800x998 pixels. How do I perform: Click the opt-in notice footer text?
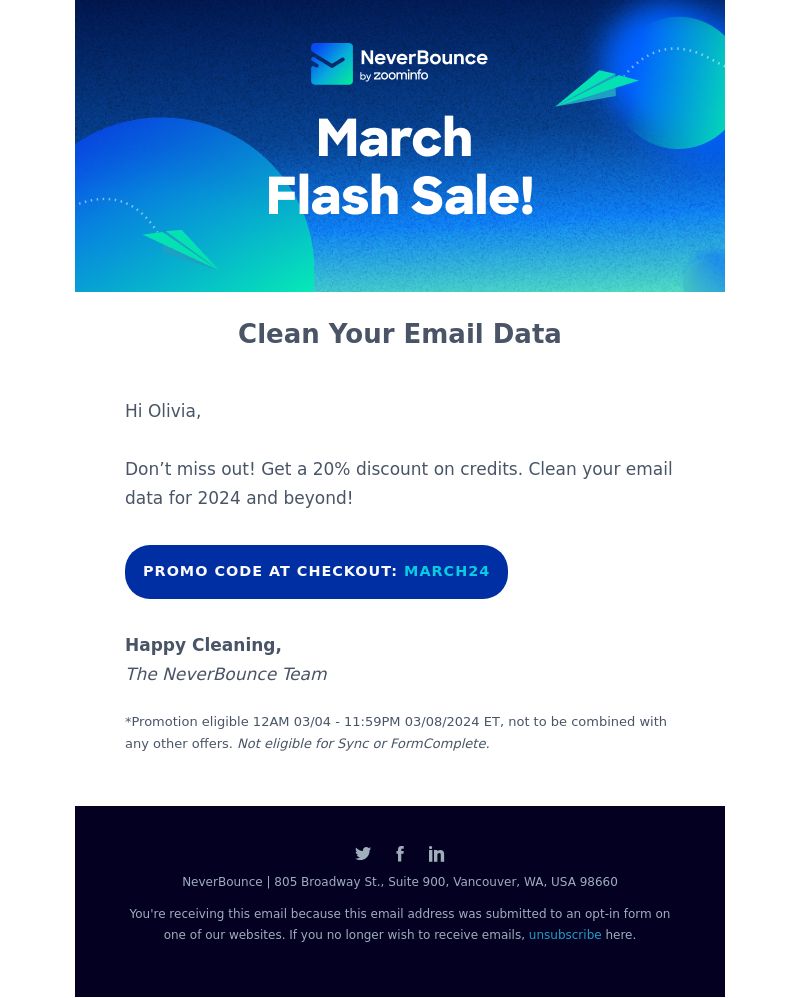click(x=400, y=924)
